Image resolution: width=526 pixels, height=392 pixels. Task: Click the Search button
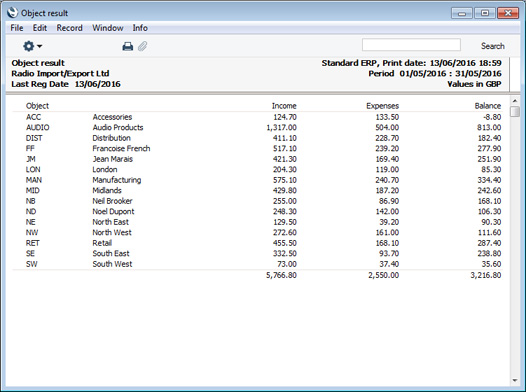[x=492, y=46]
